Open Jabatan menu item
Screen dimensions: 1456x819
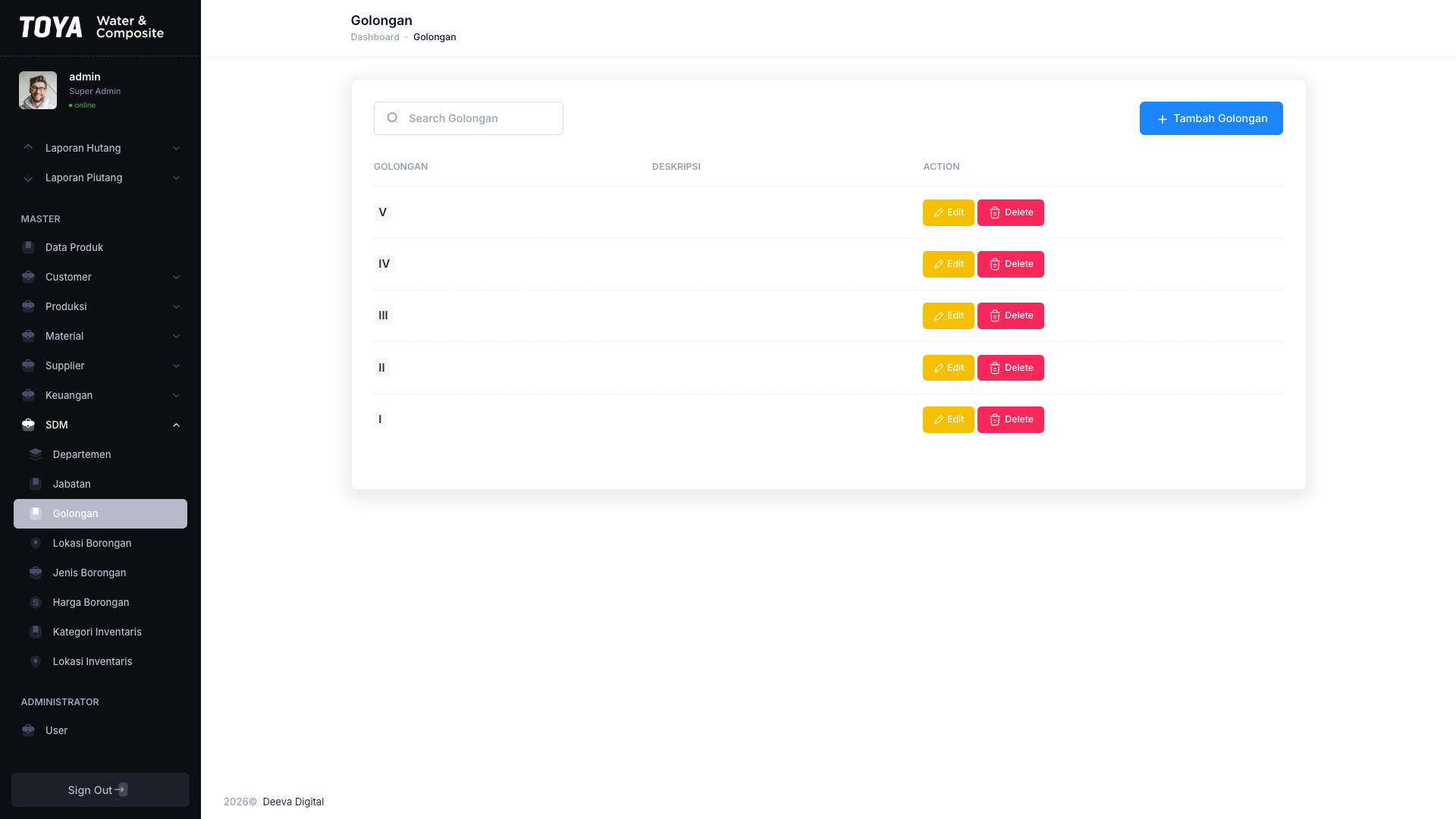100,484
